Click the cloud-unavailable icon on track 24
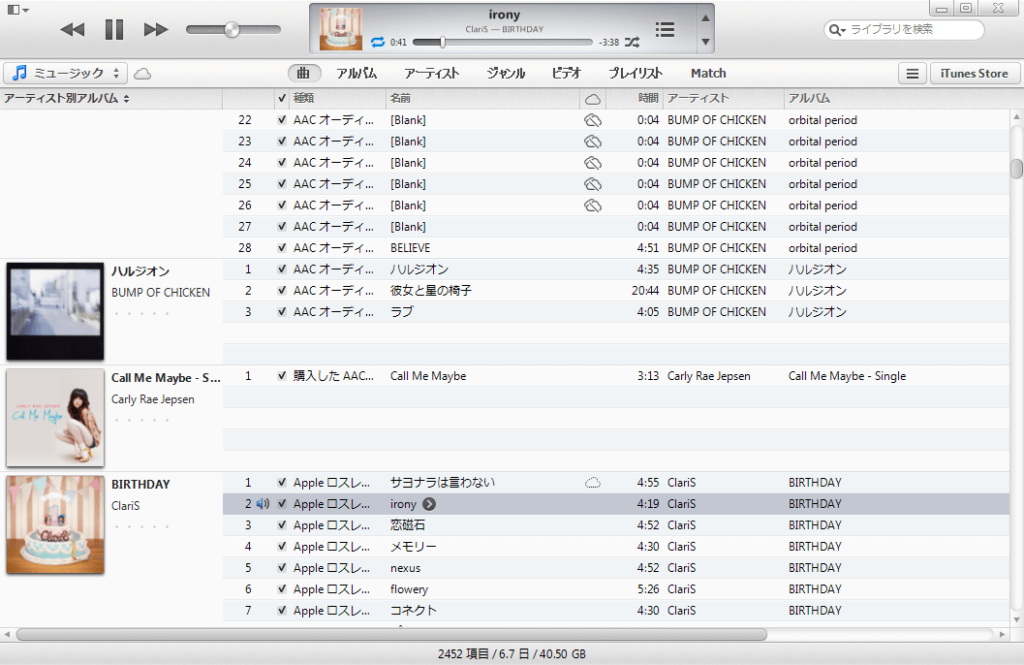This screenshot has width=1024, height=665. click(592, 163)
